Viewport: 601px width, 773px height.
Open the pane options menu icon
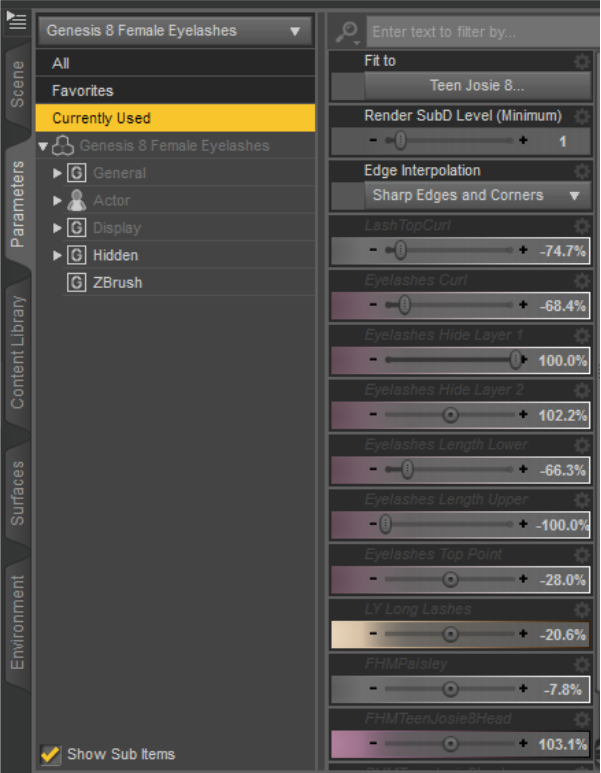pyautogui.click(x=16, y=19)
